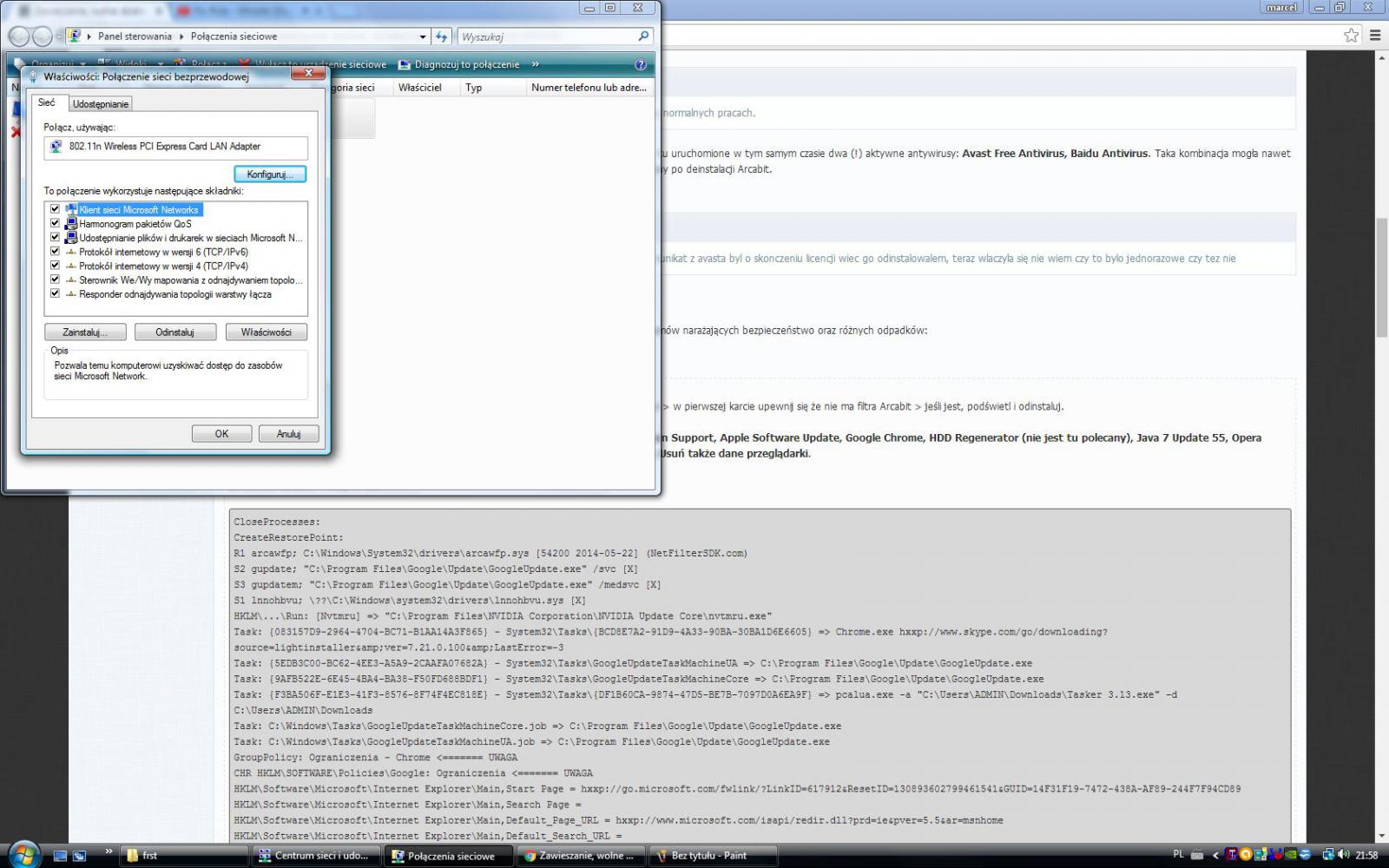Viewport: 1389px width, 868px height.
Task: Click the Chrome scrollbar down arrow
Action: (x=1382, y=835)
